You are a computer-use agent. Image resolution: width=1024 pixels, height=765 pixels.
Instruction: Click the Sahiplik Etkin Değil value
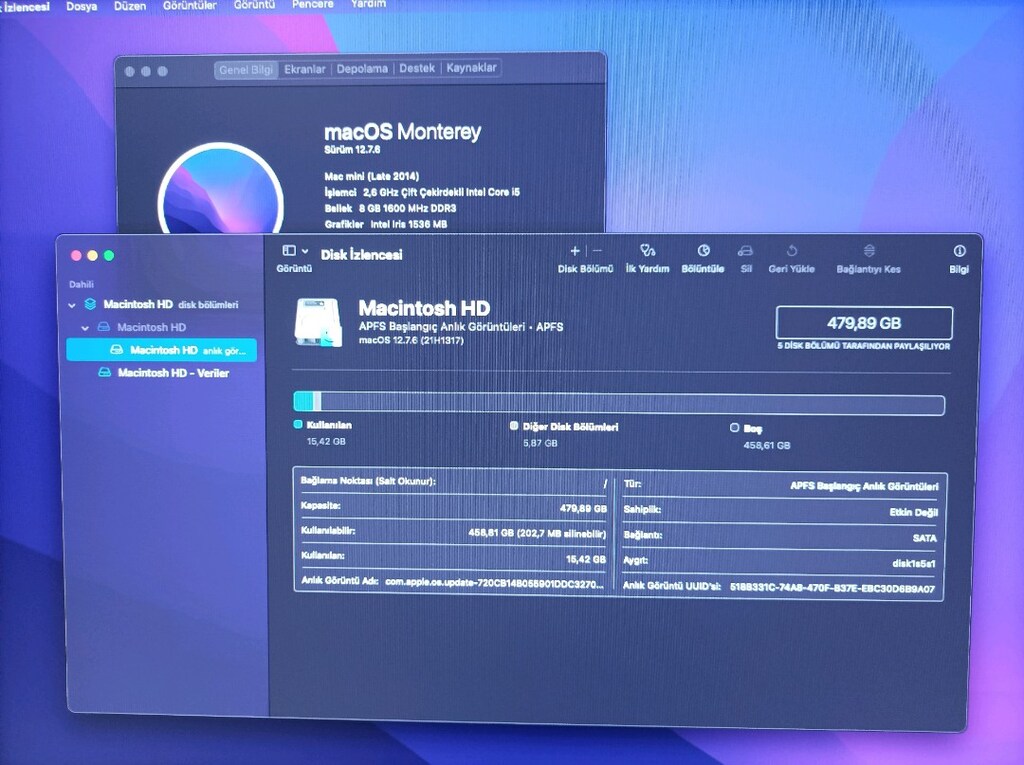[914, 512]
